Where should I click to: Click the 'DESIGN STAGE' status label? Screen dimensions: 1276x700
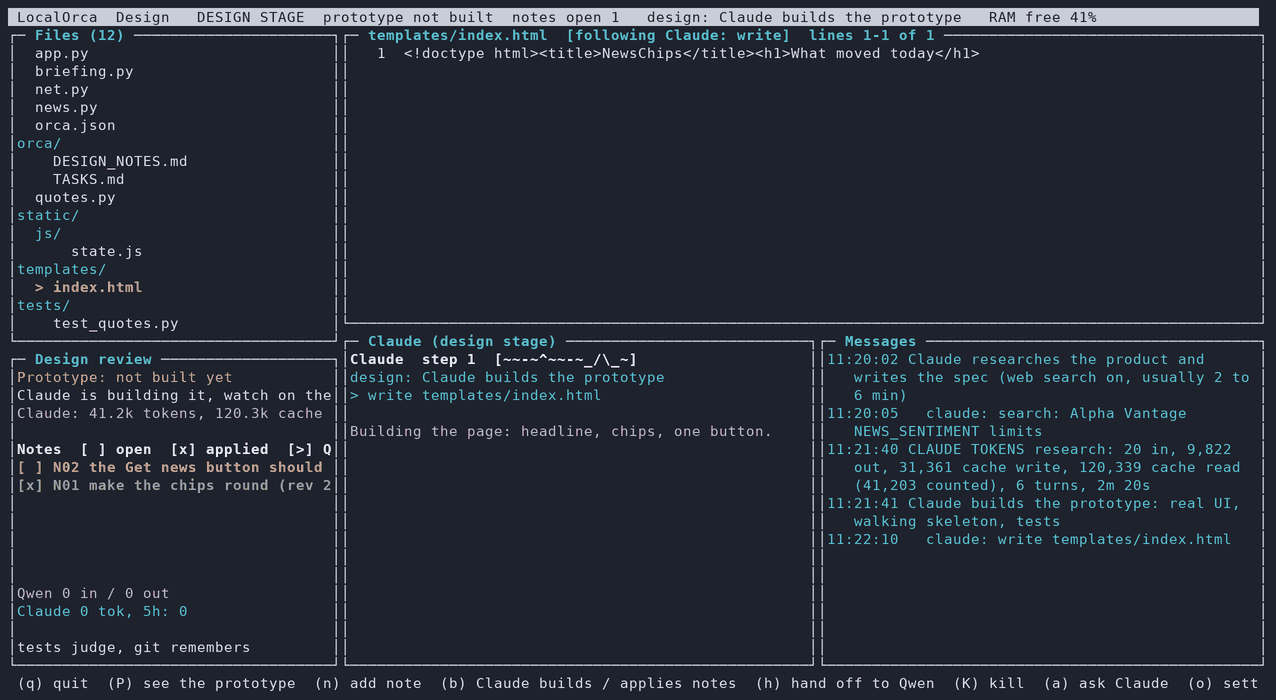pos(251,17)
